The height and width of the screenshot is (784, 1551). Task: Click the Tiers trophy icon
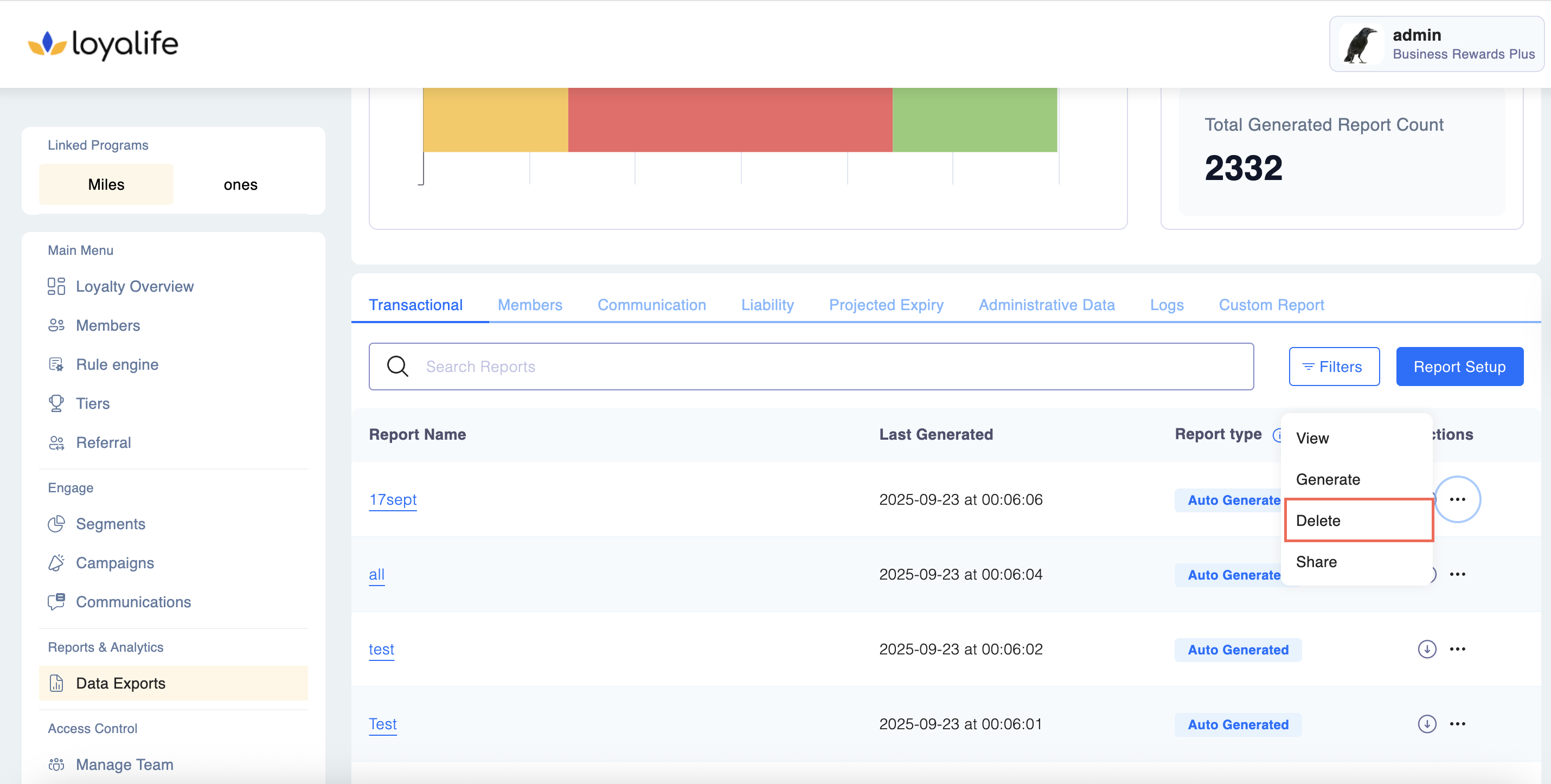click(56, 403)
